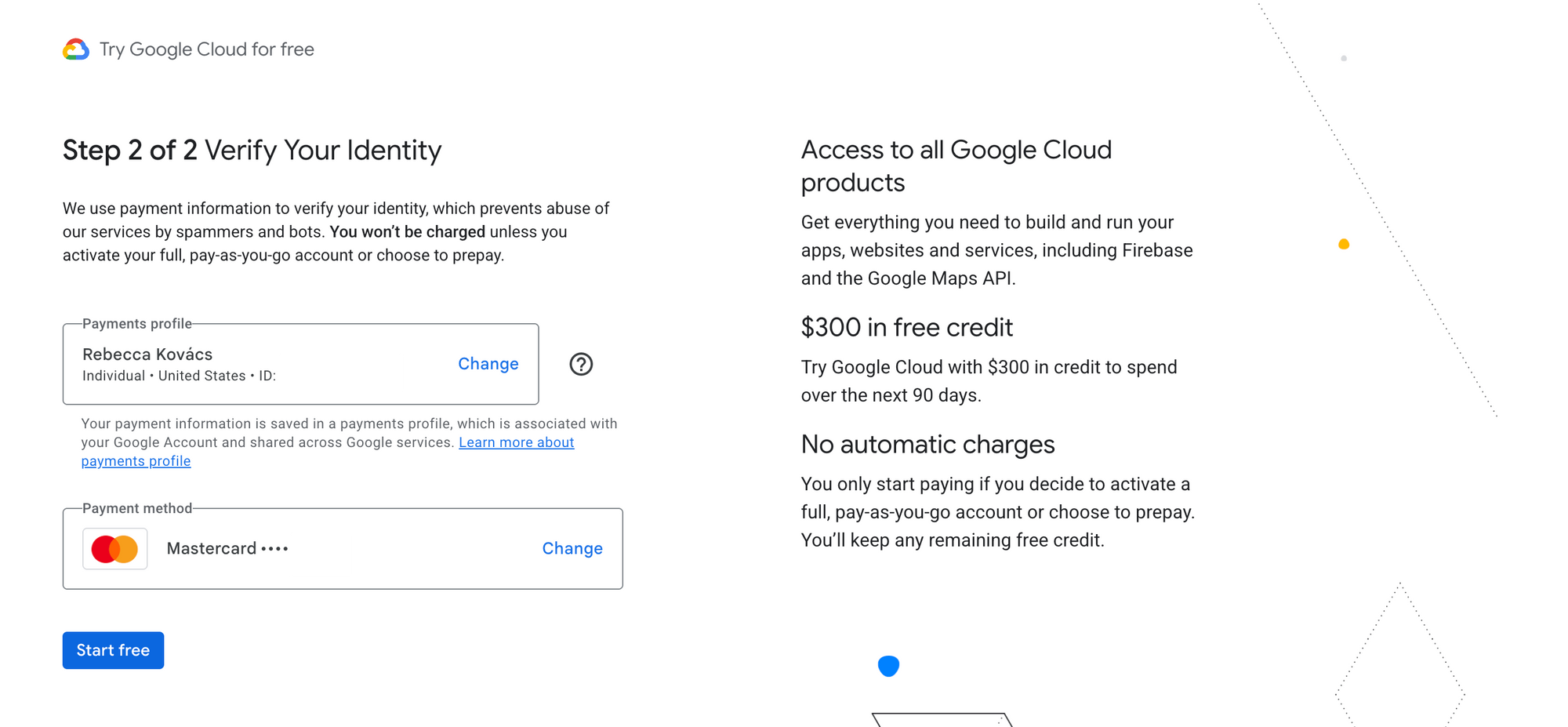Click the Mastercard card logo
Image resolution: width=1568 pixels, height=727 pixels.
[115, 549]
